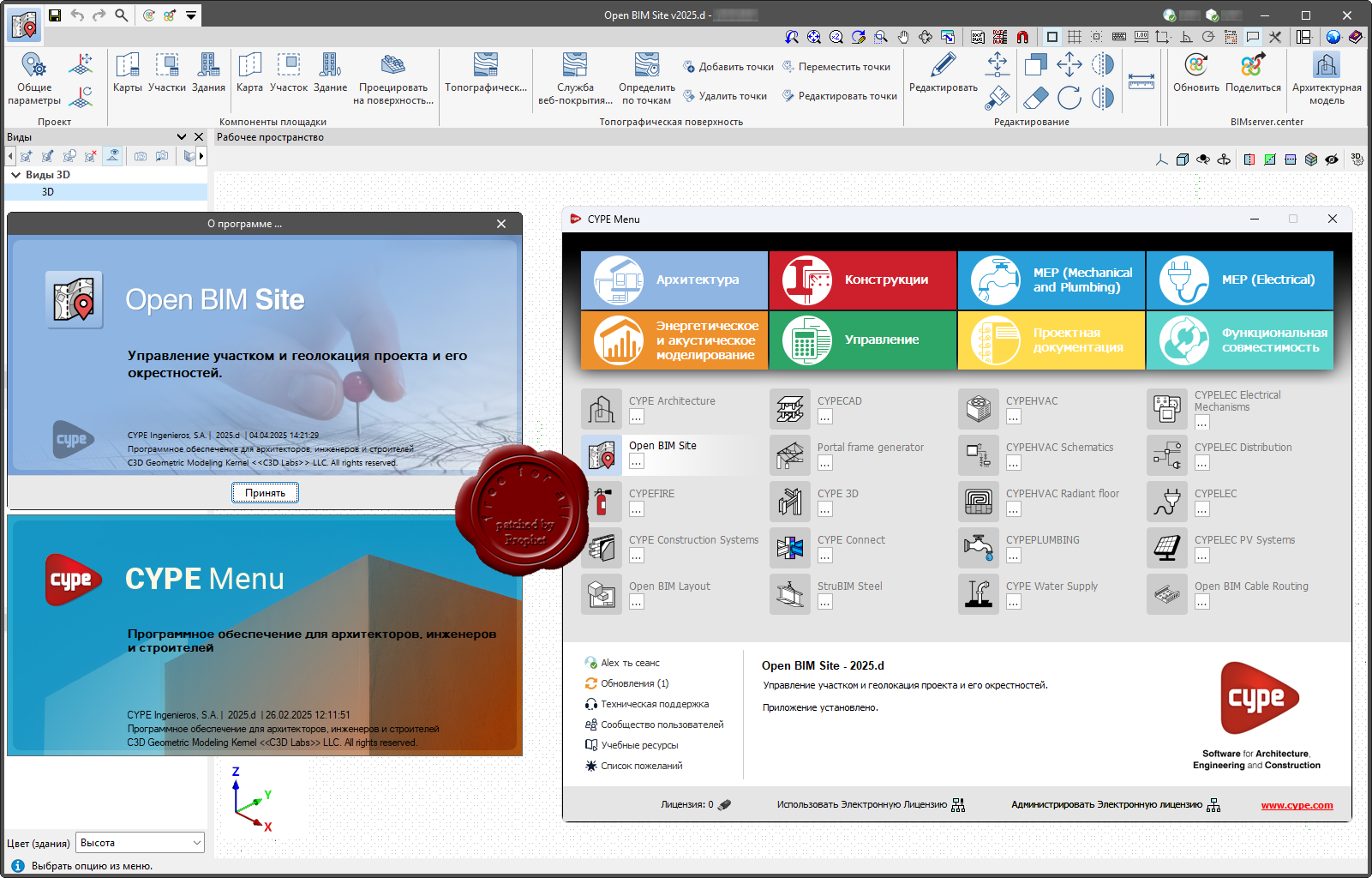Image resolution: width=1372 pixels, height=878 pixels.
Task: Open Общие параметры project settings
Action: (x=34, y=79)
